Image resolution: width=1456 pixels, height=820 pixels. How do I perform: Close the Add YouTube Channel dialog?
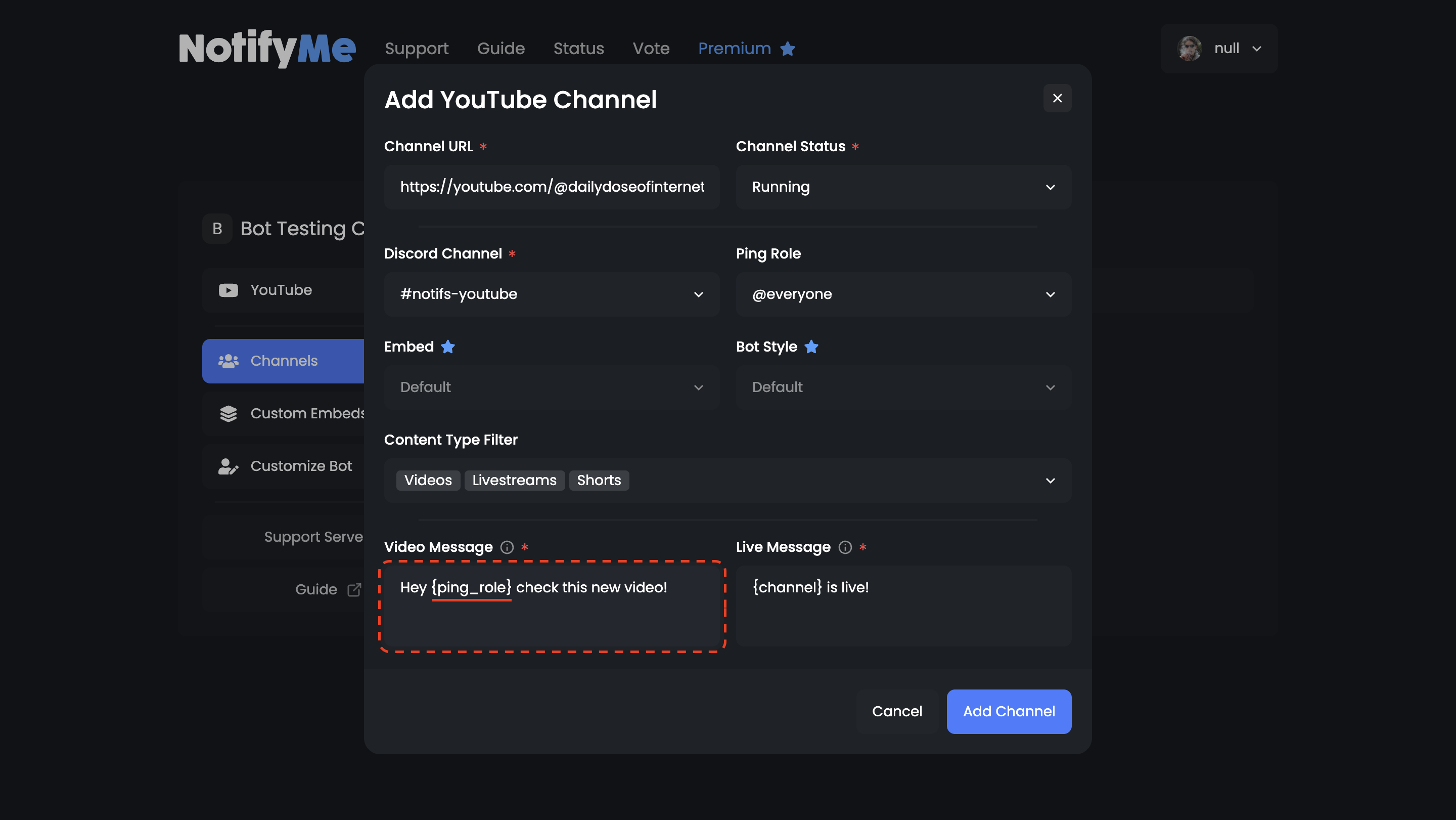1057,99
